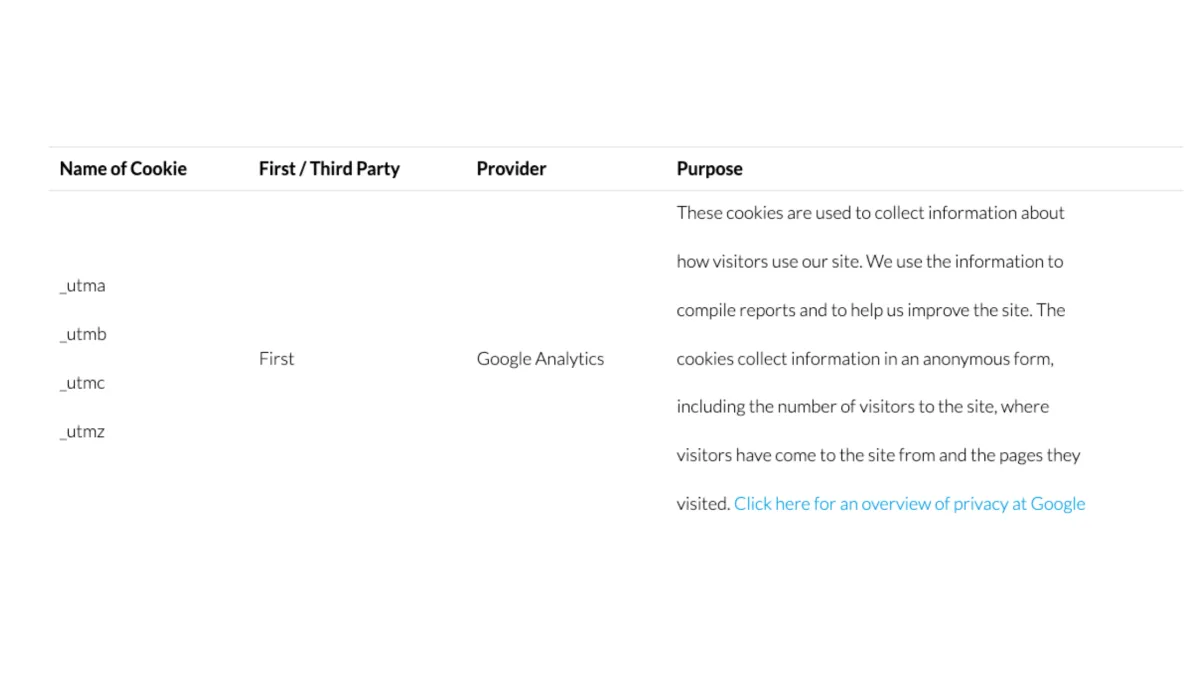Select the _utmb cookie name
The image size is (1200, 675).
pos(83,335)
